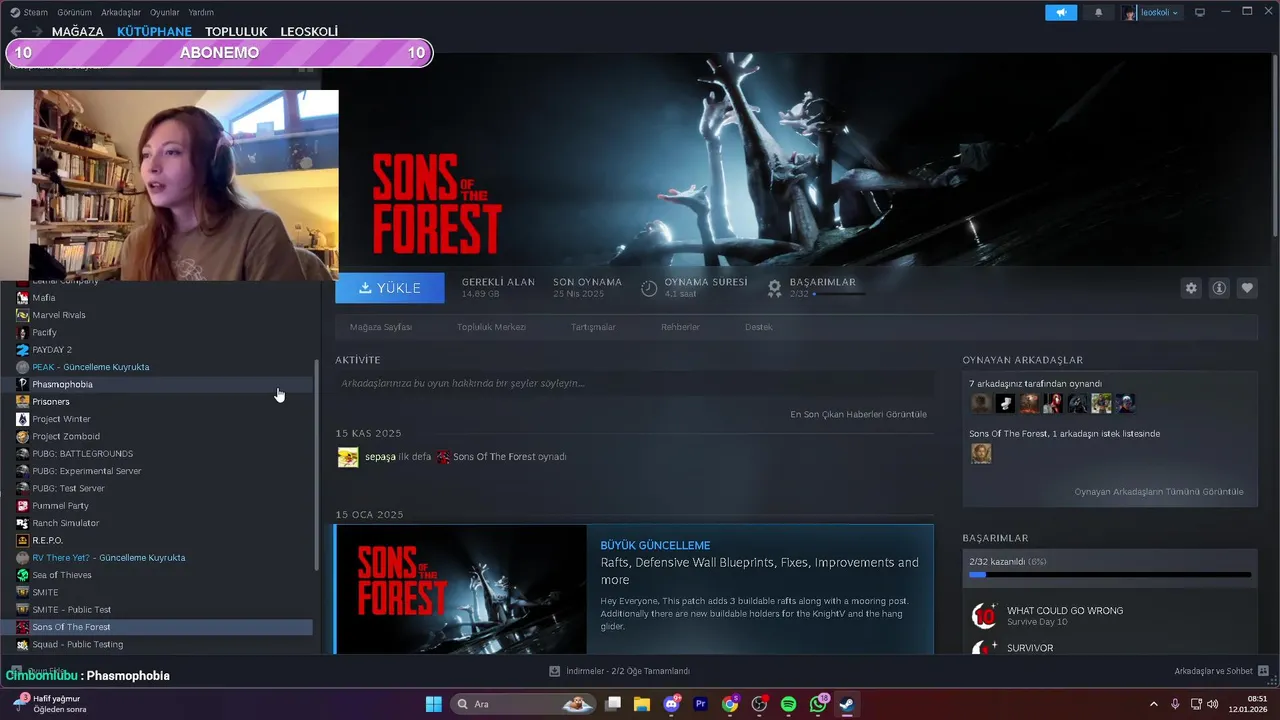This screenshot has height=720, width=1280.
Task: Add to favorites with heart icon
Action: pos(1247,288)
